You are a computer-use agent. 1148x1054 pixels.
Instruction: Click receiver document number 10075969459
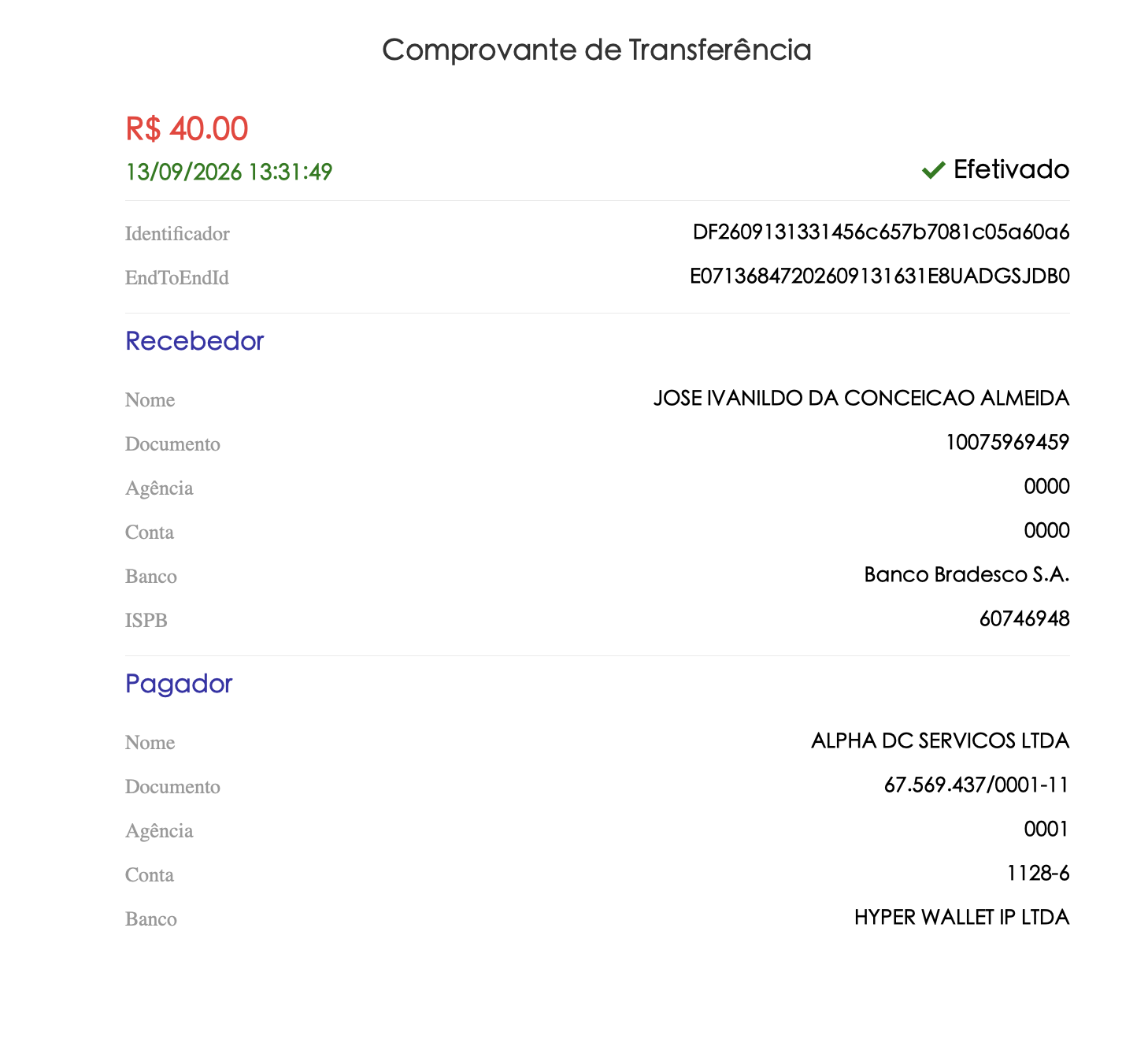1008,442
